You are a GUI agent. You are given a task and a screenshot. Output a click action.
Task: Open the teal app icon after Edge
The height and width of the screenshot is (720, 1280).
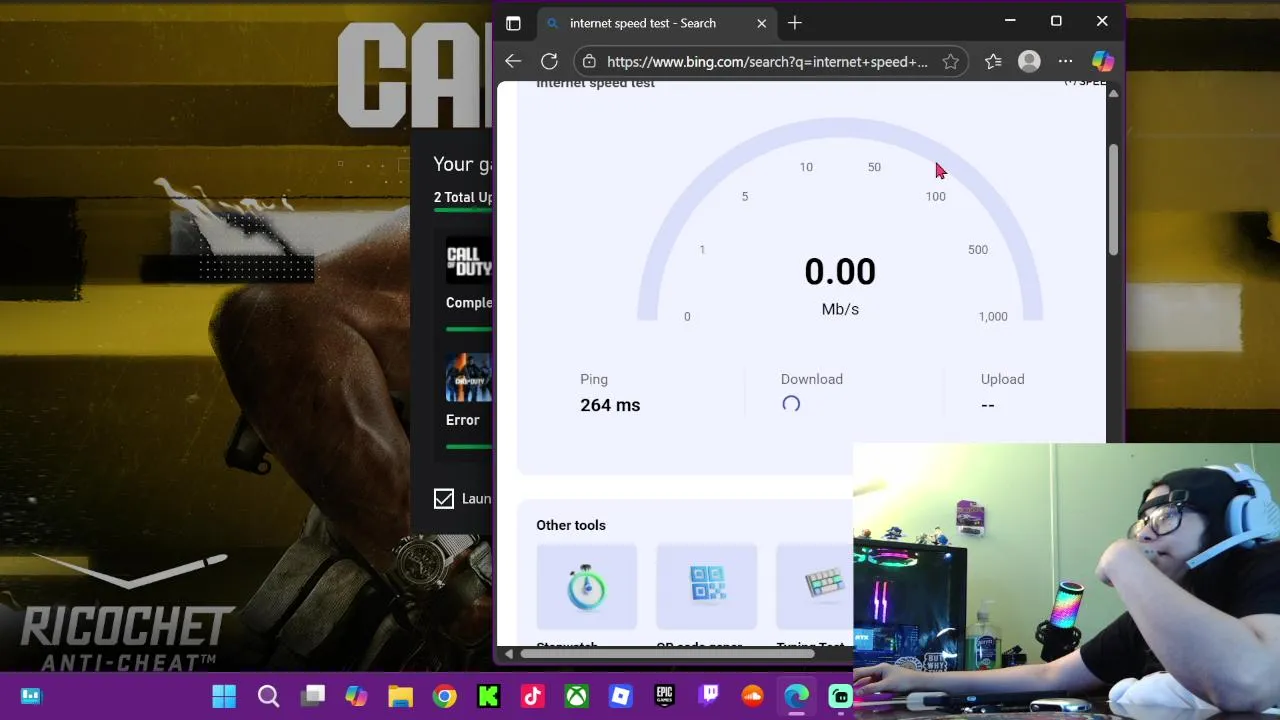point(840,696)
